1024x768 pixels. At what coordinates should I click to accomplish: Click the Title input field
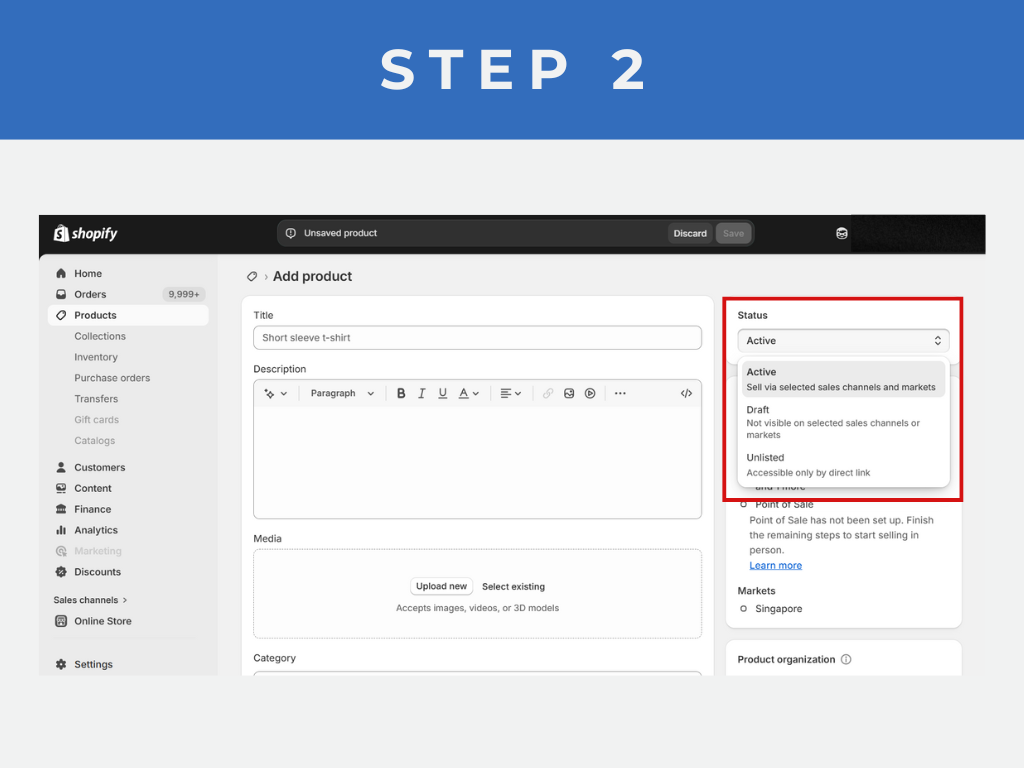click(477, 338)
